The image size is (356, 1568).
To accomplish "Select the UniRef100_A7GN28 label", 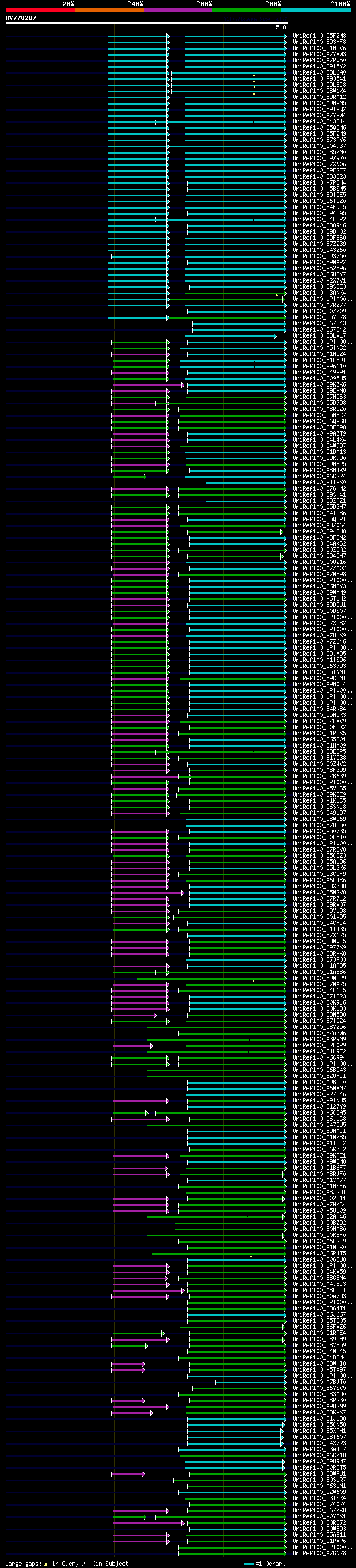I will [x=319, y=1554].
